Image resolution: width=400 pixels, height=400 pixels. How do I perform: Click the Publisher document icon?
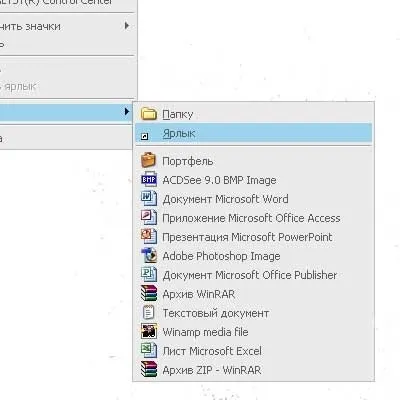[x=149, y=275]
